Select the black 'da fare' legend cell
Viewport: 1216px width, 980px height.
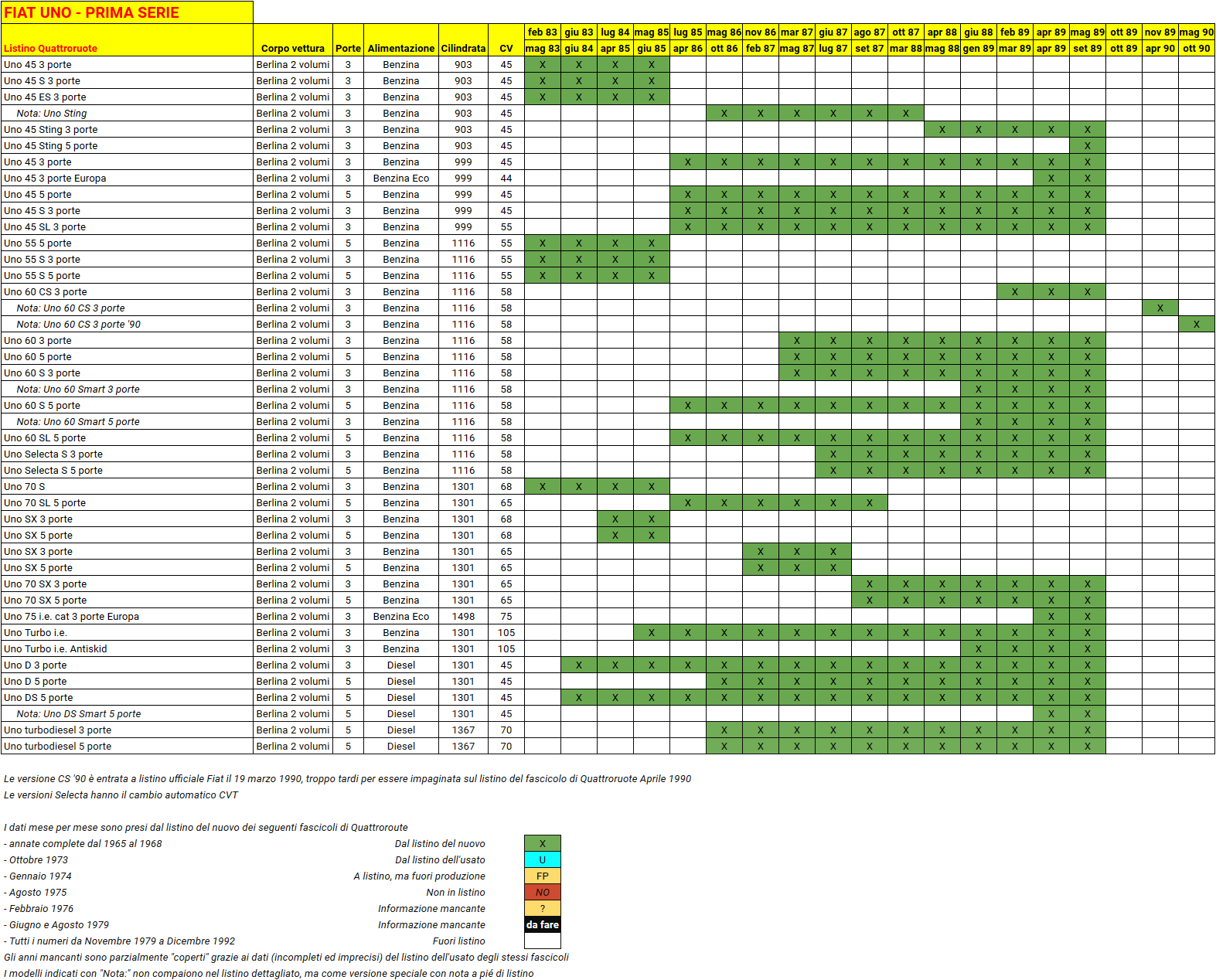[543, 924]
